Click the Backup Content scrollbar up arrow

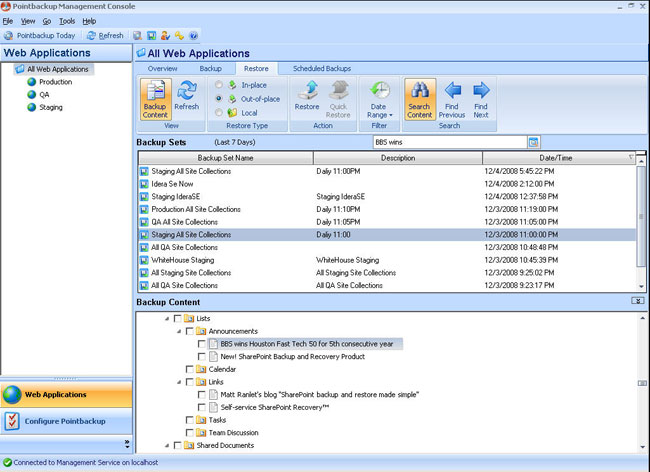(642, 318)
